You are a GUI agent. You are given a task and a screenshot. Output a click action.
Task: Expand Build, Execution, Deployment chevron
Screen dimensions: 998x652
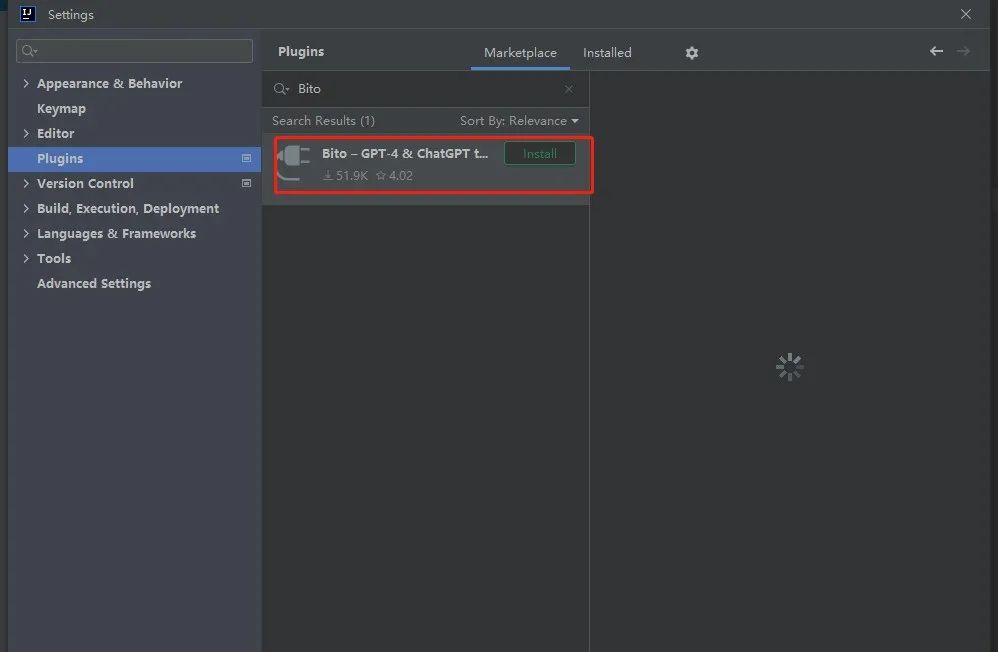tap(26, 208)
